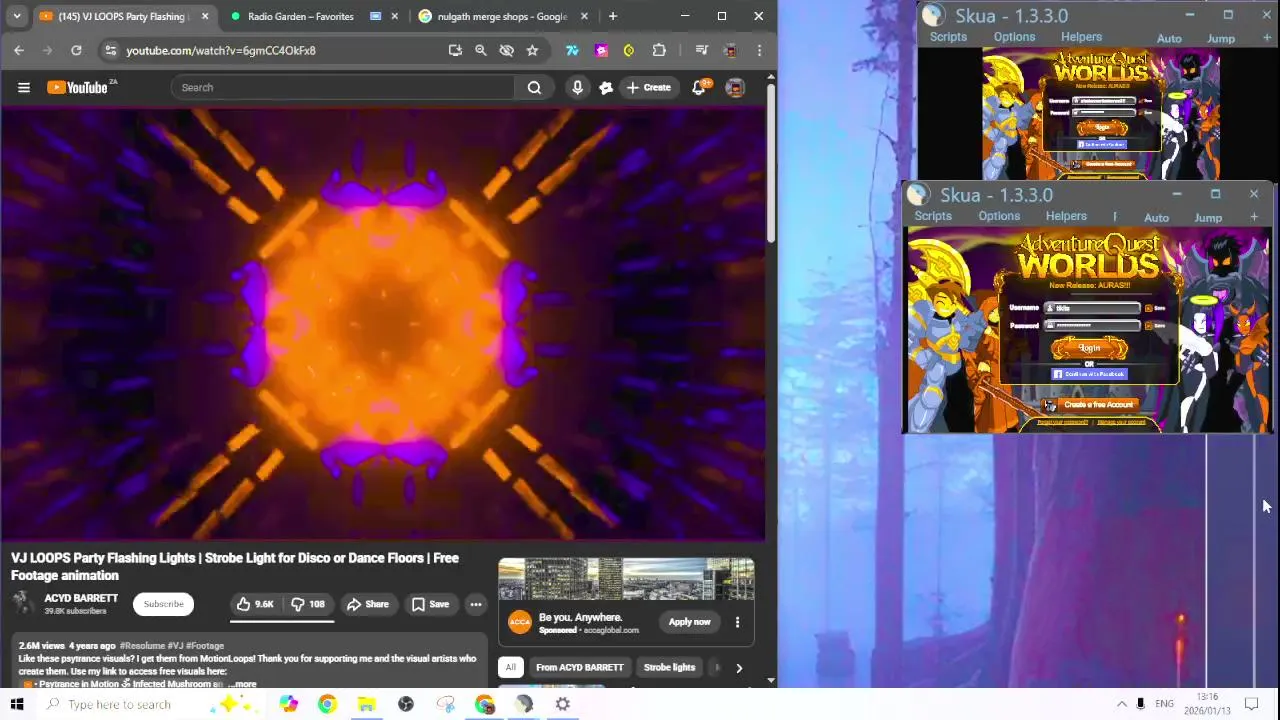The image size is (1280, 720).
Task: Click the YouTube Create button
Action: tap(648, 87)
